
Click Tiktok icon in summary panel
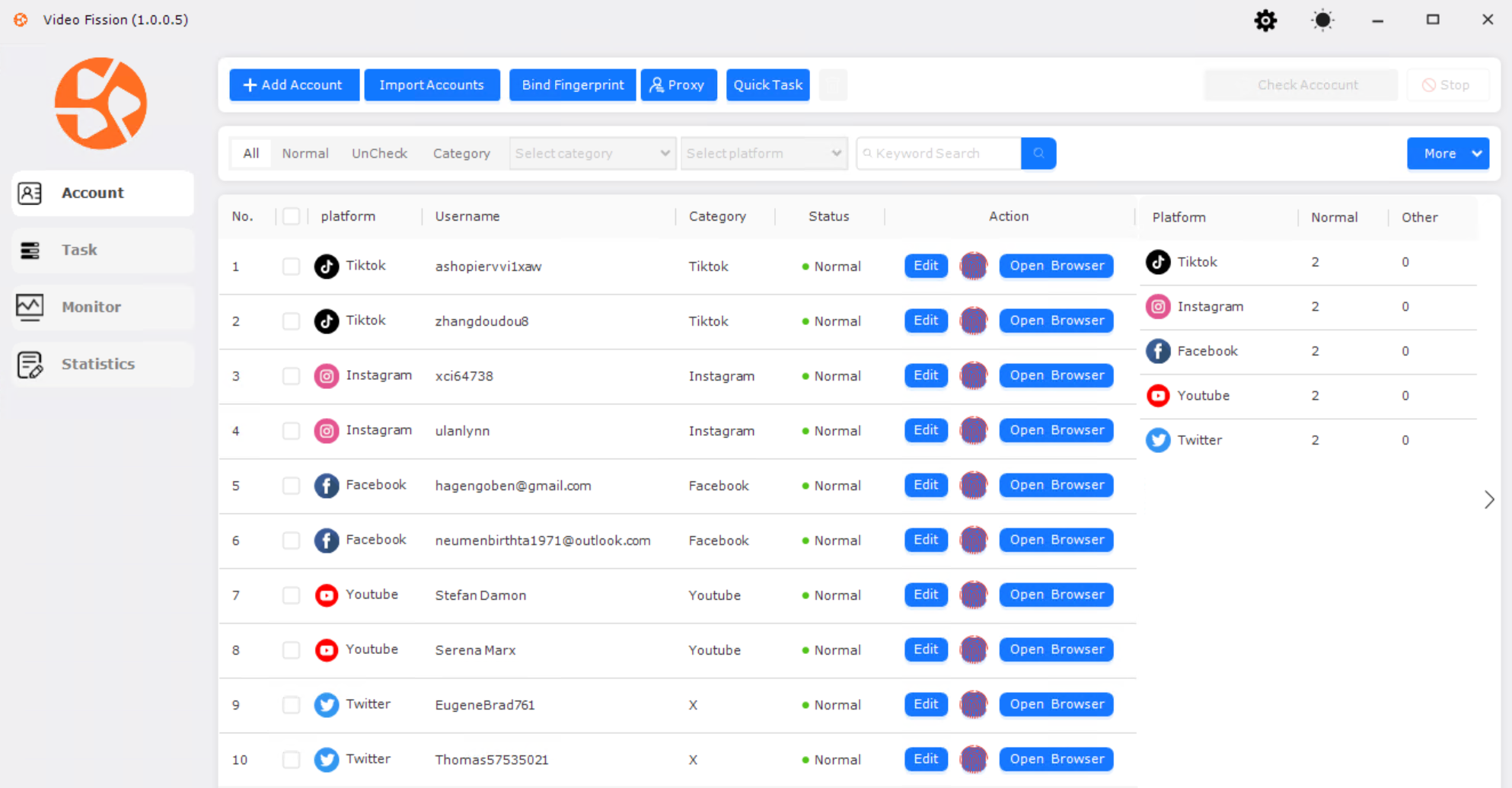click(1158, 262)
